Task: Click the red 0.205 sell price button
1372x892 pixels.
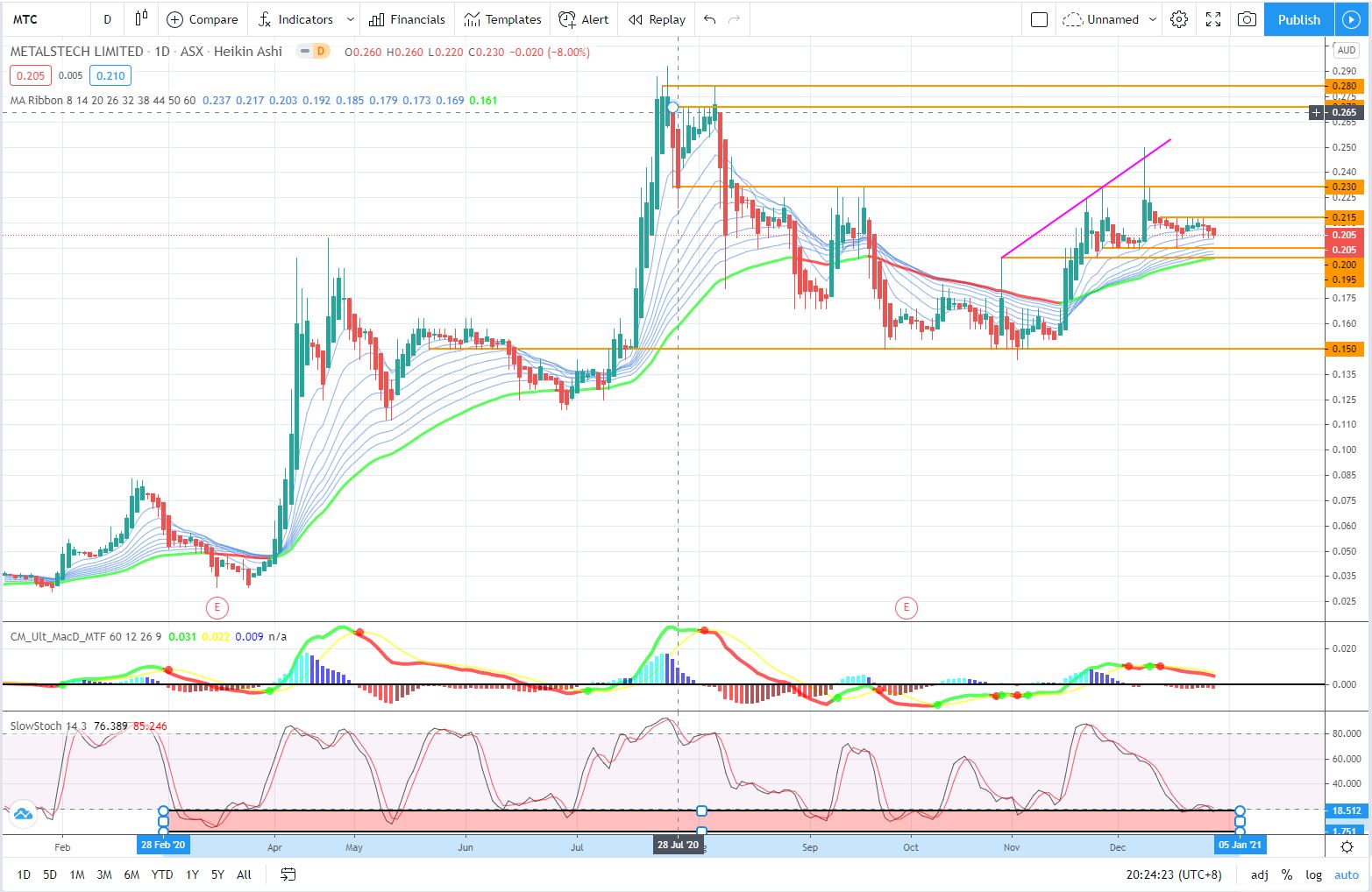Action: click(31, 76)
